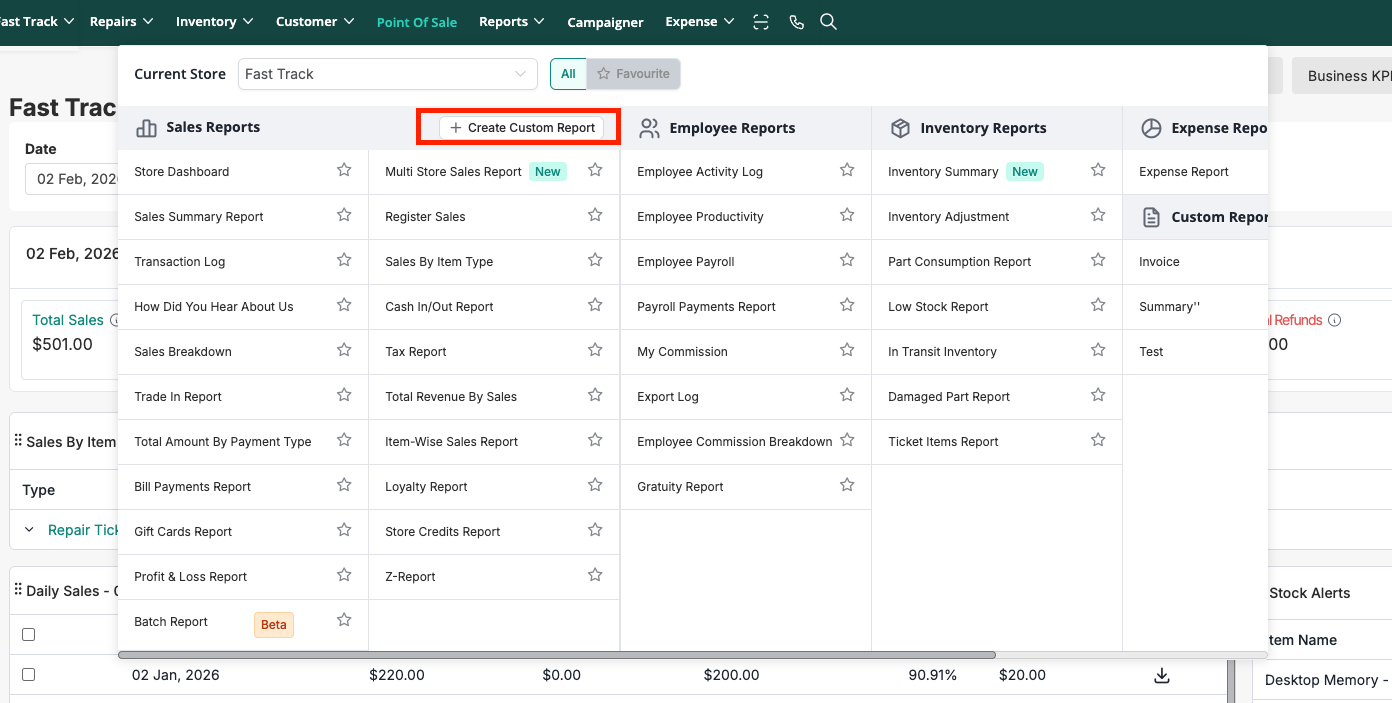The height and width of the screenshot is (703, 1392).
Task: Click the phone icon in top navigation
Action: tap(796, 22)
